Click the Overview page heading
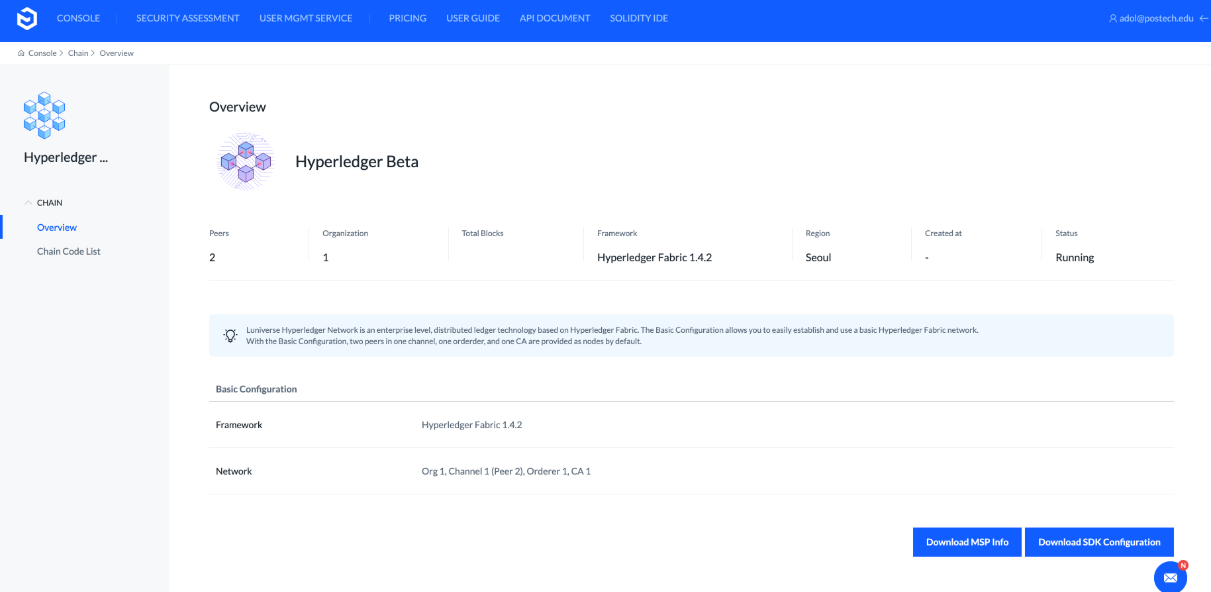The width and height of the screenshot is (1211, 592). 238,106
